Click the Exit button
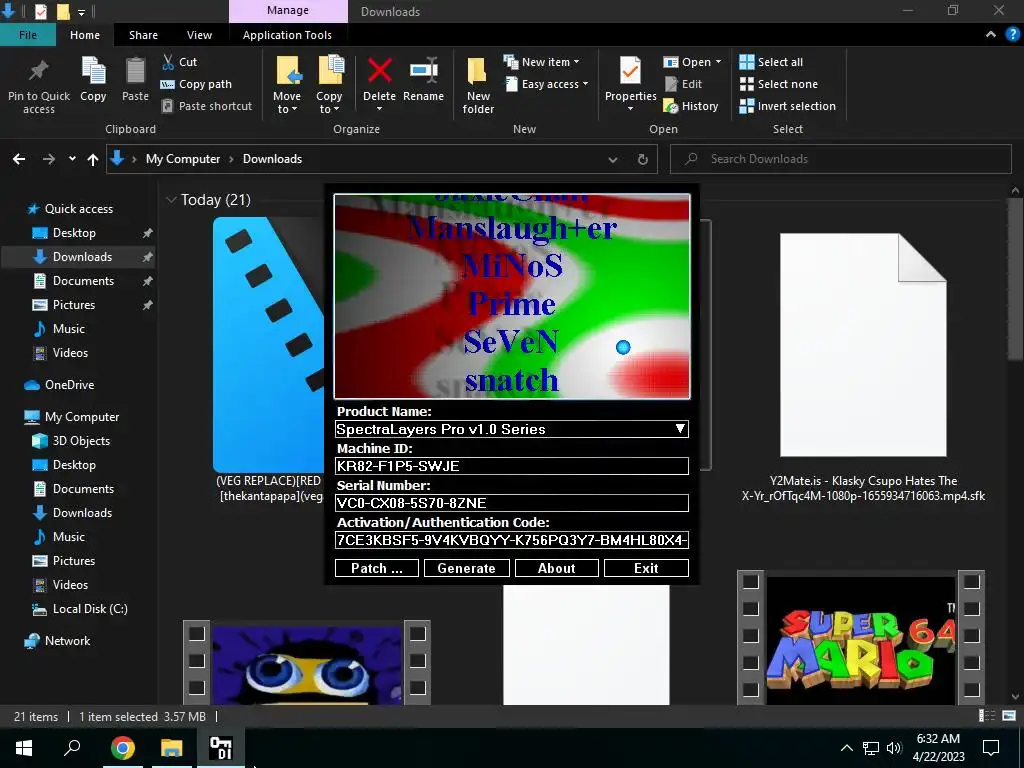 (x=646, y=568)
